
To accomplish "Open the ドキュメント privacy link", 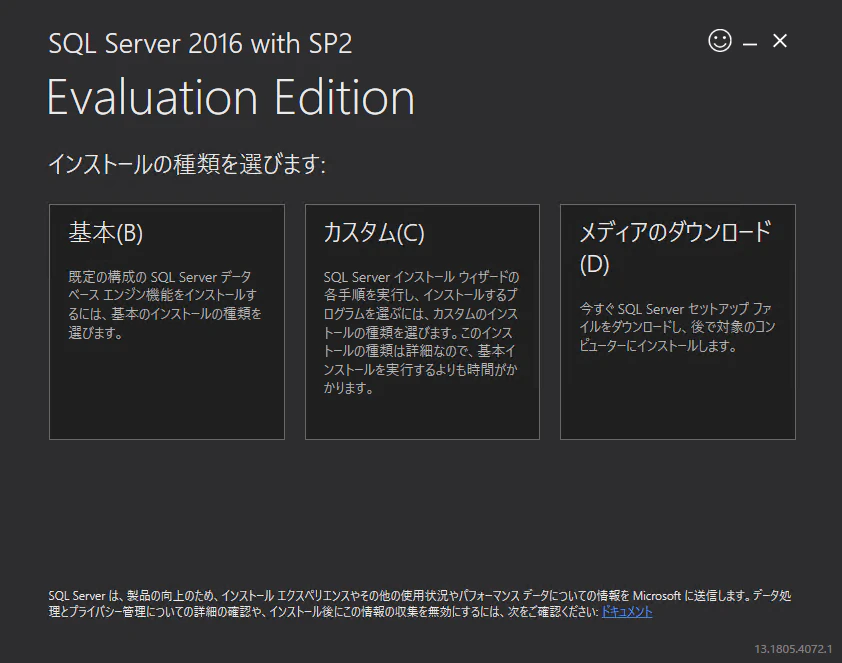I will click(627, 611).
